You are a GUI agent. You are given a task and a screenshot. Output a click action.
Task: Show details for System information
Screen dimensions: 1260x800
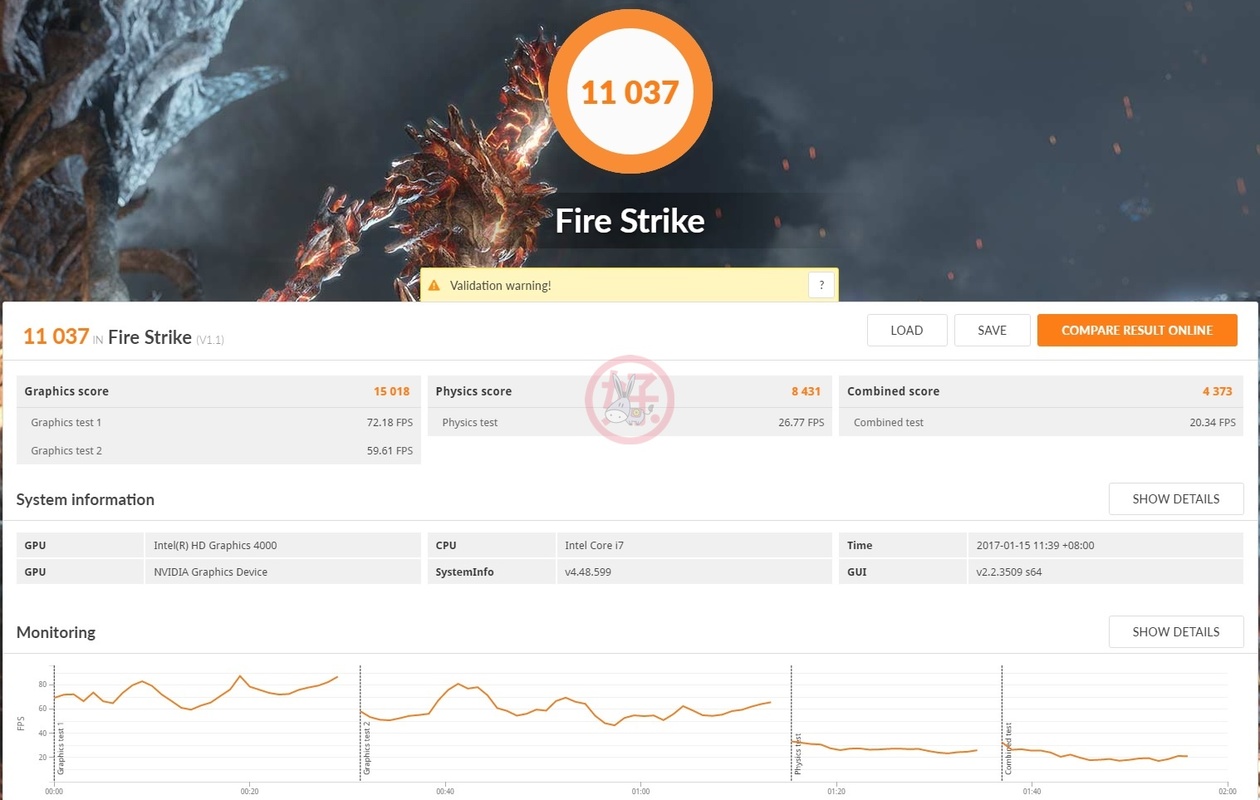click(1176, 499)
